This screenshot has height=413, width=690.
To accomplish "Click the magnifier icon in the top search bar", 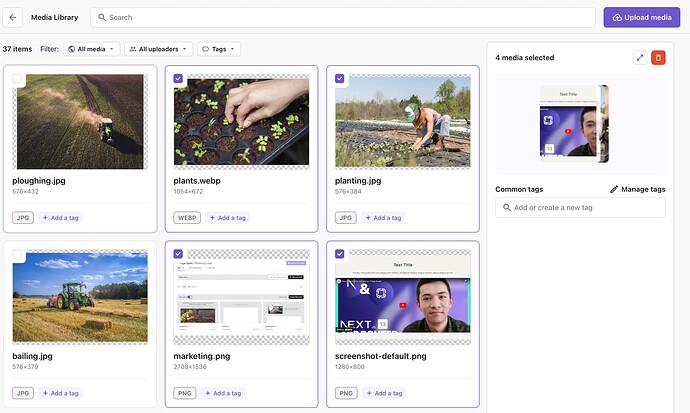I will 102,17.
